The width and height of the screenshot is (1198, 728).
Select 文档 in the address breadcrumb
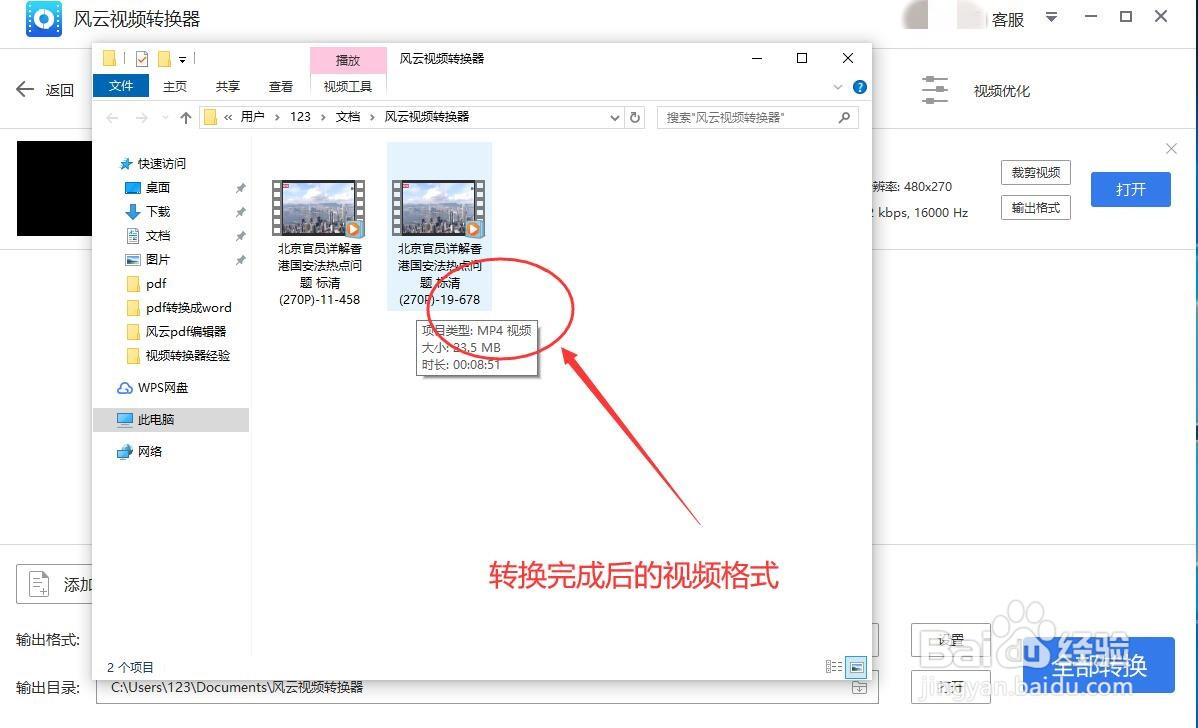pyautogui.click(x=348, y=117)
